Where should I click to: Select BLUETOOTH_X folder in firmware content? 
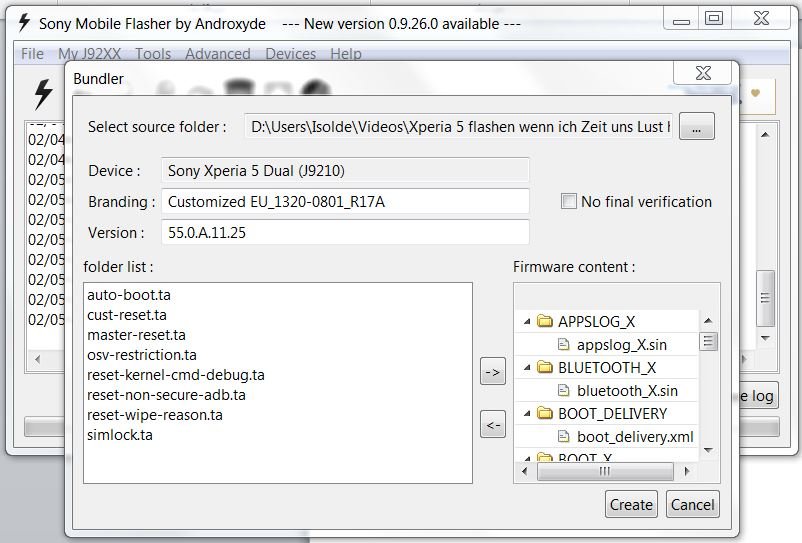(607, 368)
